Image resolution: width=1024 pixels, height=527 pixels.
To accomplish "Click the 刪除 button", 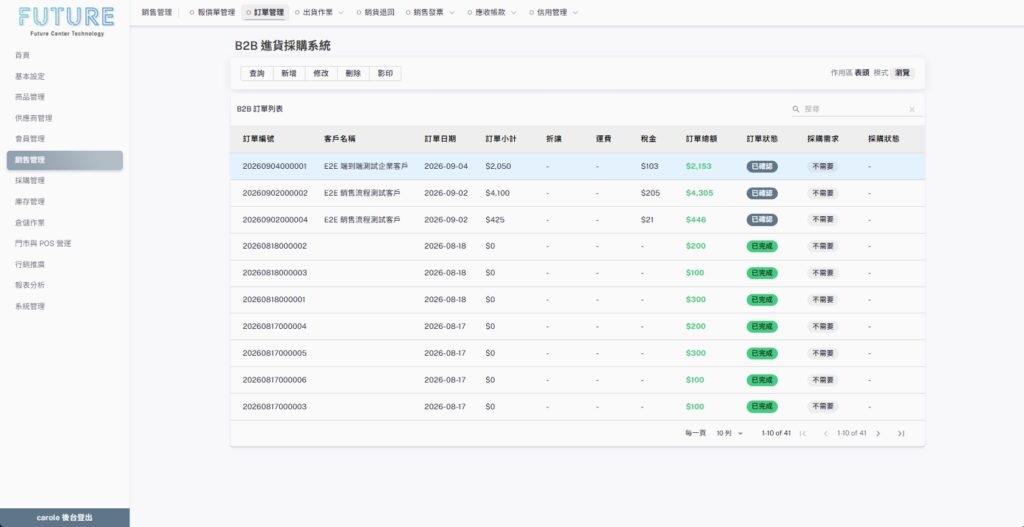I will [353, 74].
